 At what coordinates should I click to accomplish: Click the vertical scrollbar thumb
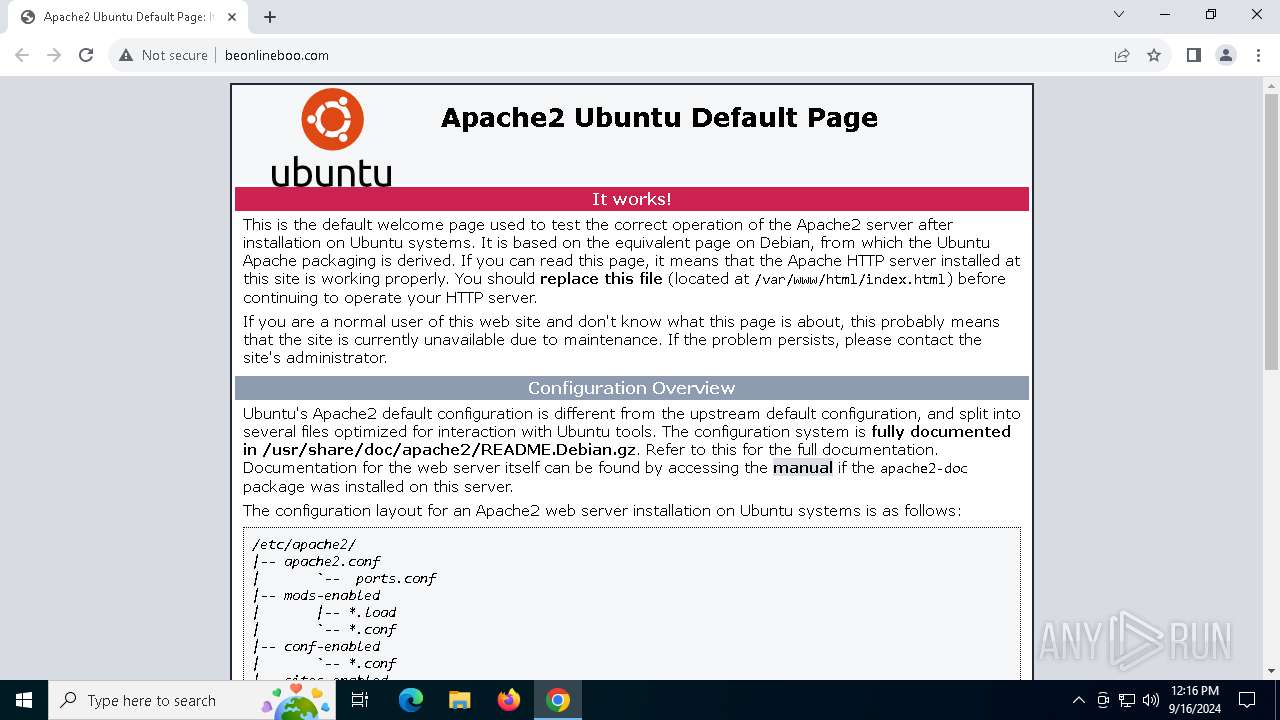[1271, 232]
